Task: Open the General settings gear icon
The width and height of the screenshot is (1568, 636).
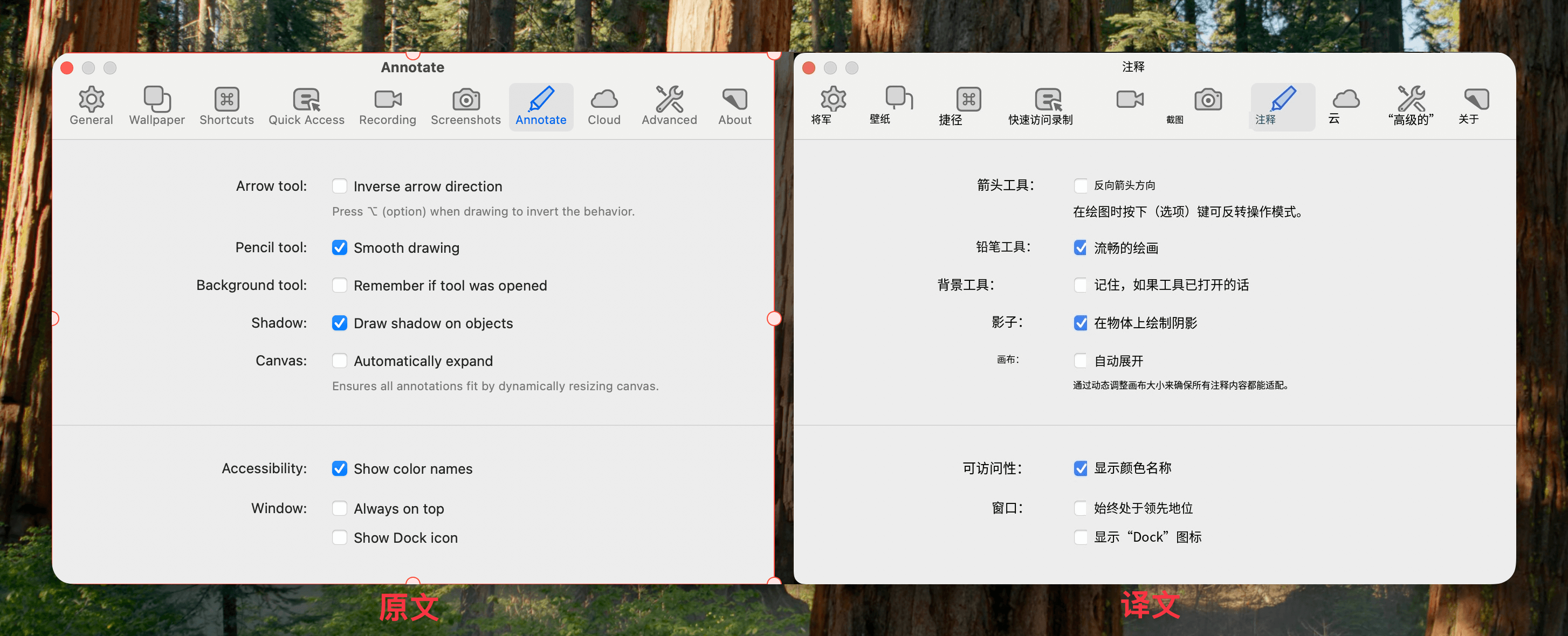Action: click(91, 100)
